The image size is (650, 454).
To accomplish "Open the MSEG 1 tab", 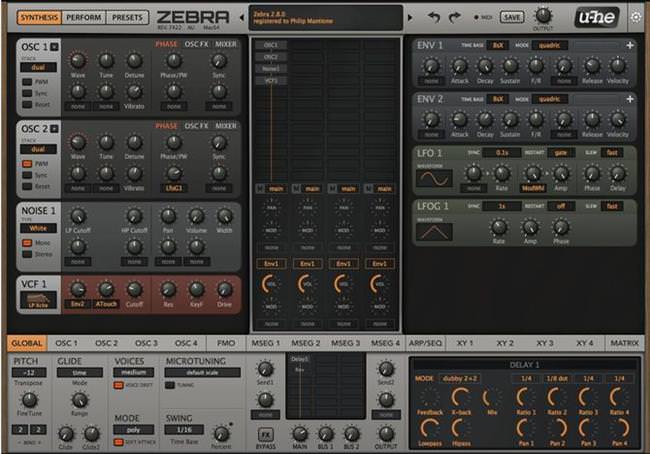I will click(266, 343).
